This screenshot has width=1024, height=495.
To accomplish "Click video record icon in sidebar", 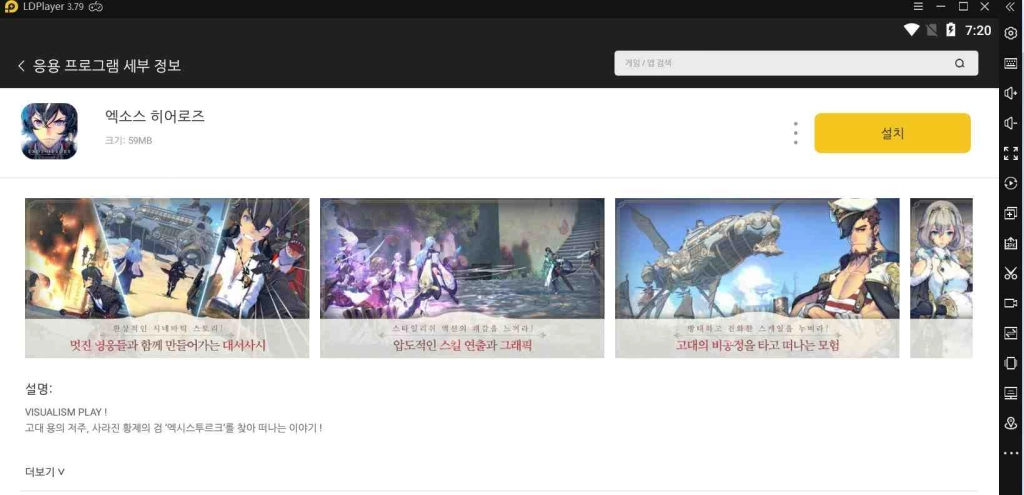I will click(x=1010, y=303).
